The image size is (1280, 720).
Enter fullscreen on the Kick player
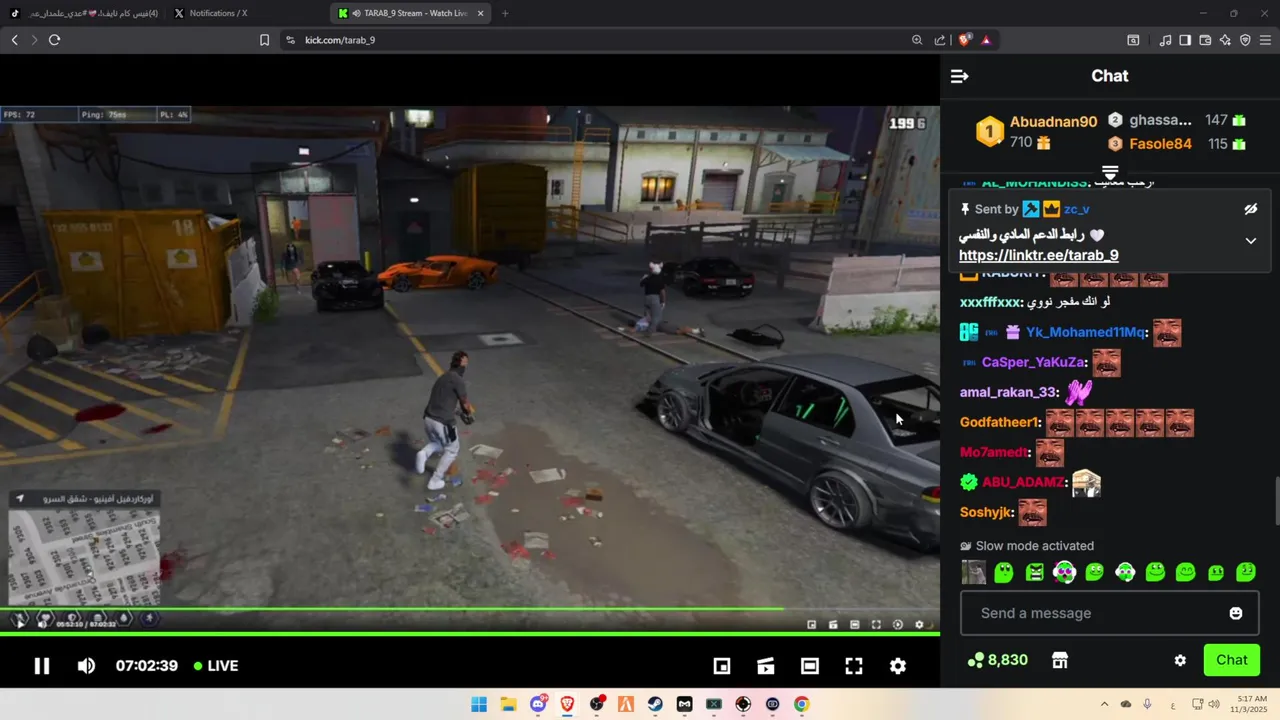click(x=854, y=666)
